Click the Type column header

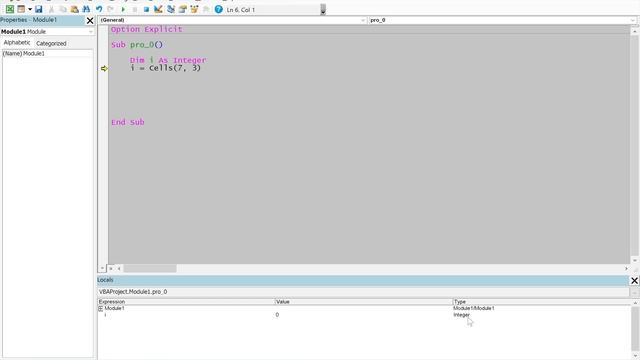[542, 302]
